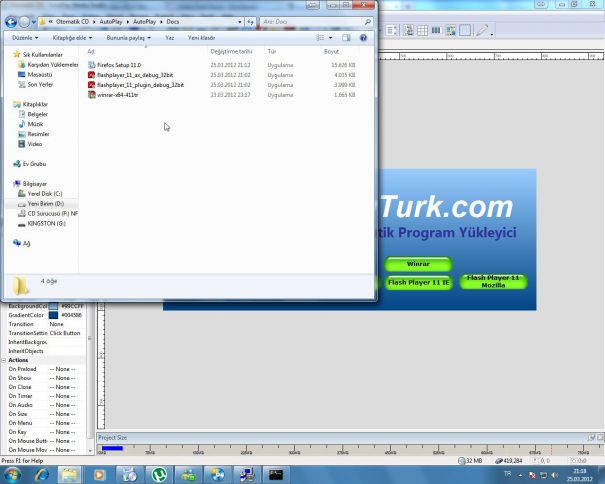
Task: Click the BackgroundColor swatch
Action: pos(53,306)
